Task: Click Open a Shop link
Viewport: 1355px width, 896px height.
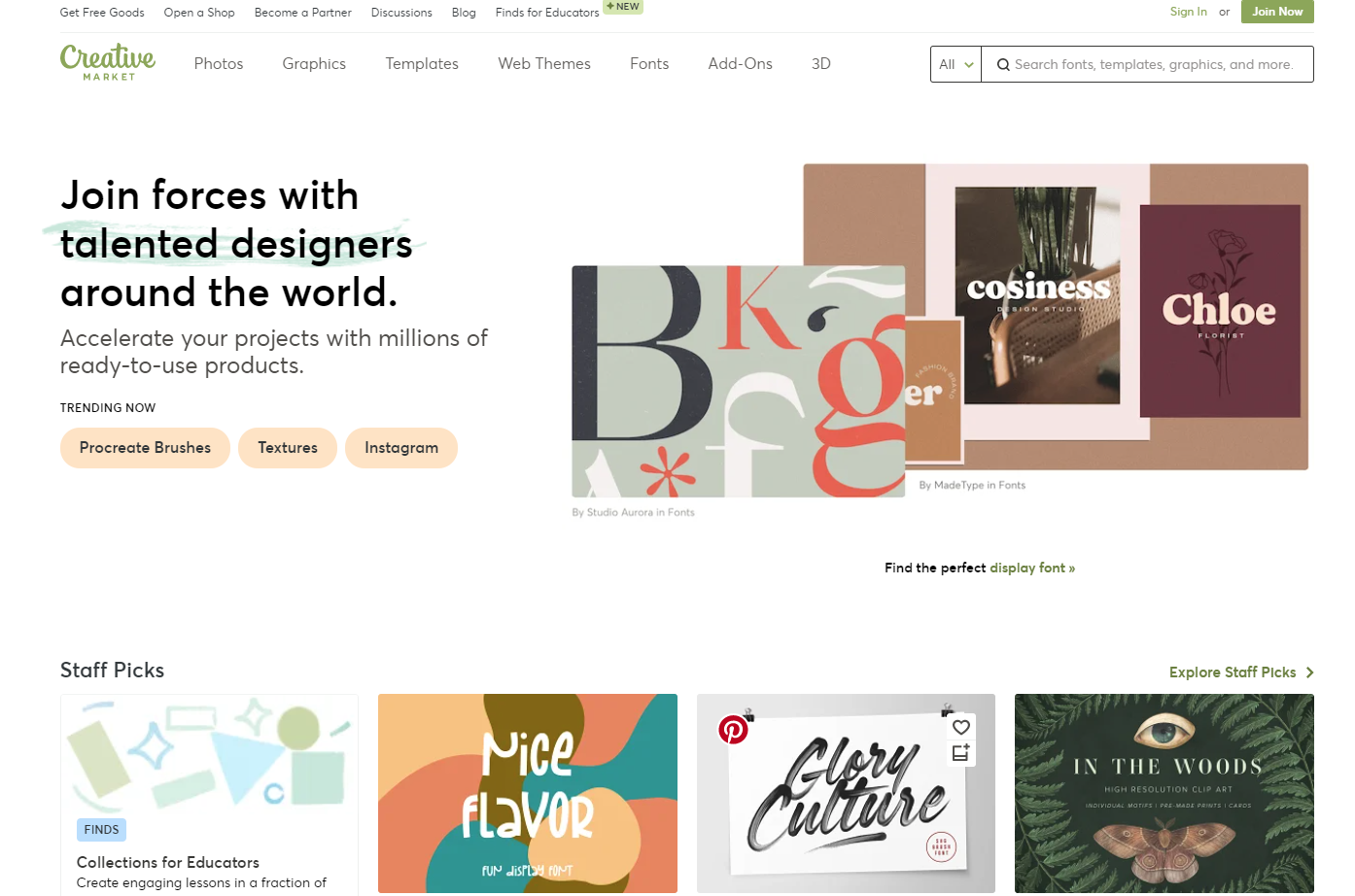Action: click(199, 13)
